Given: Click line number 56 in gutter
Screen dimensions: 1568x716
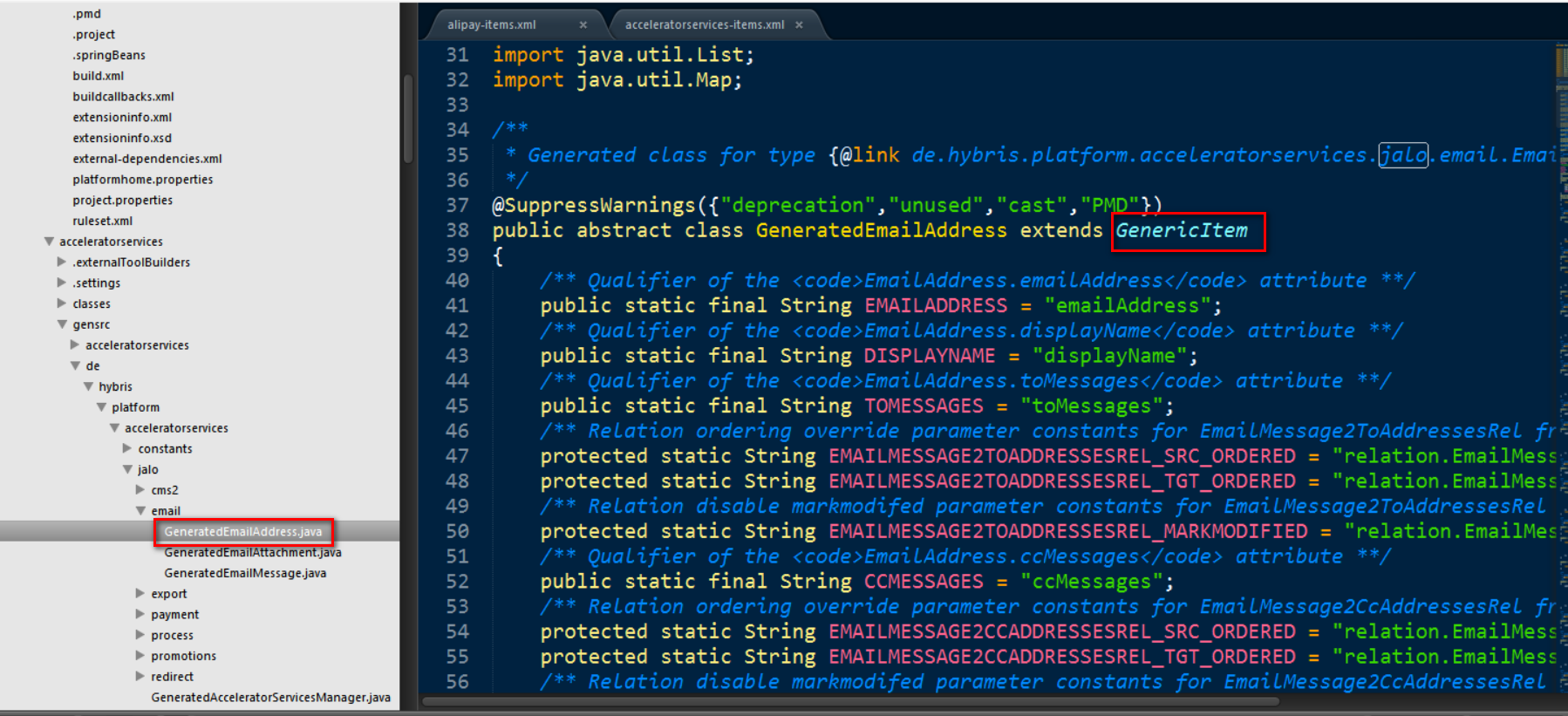Looking at the screenshot, I should (457, 682).
